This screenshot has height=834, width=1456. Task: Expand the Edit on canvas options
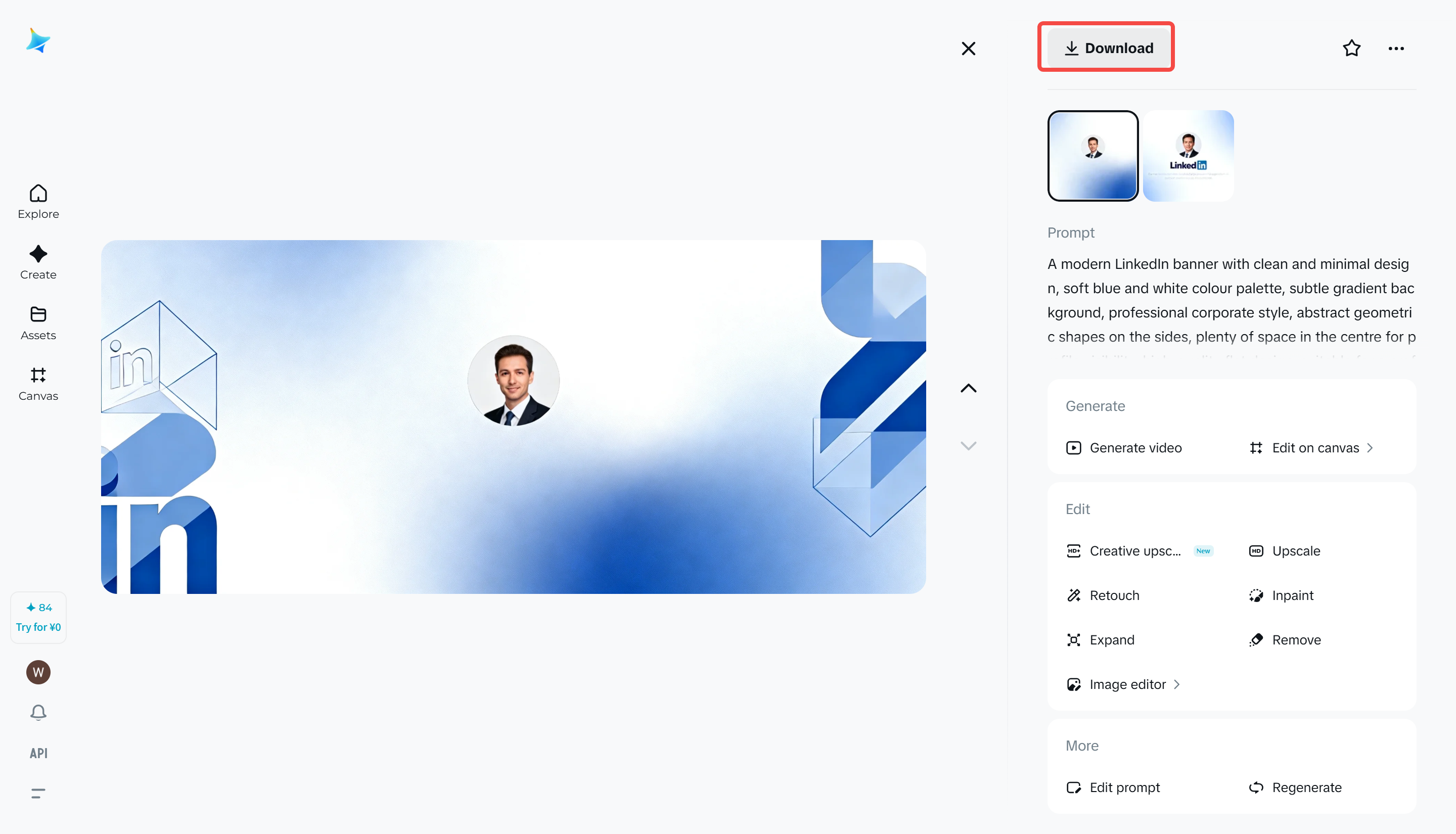(1315, 447)
